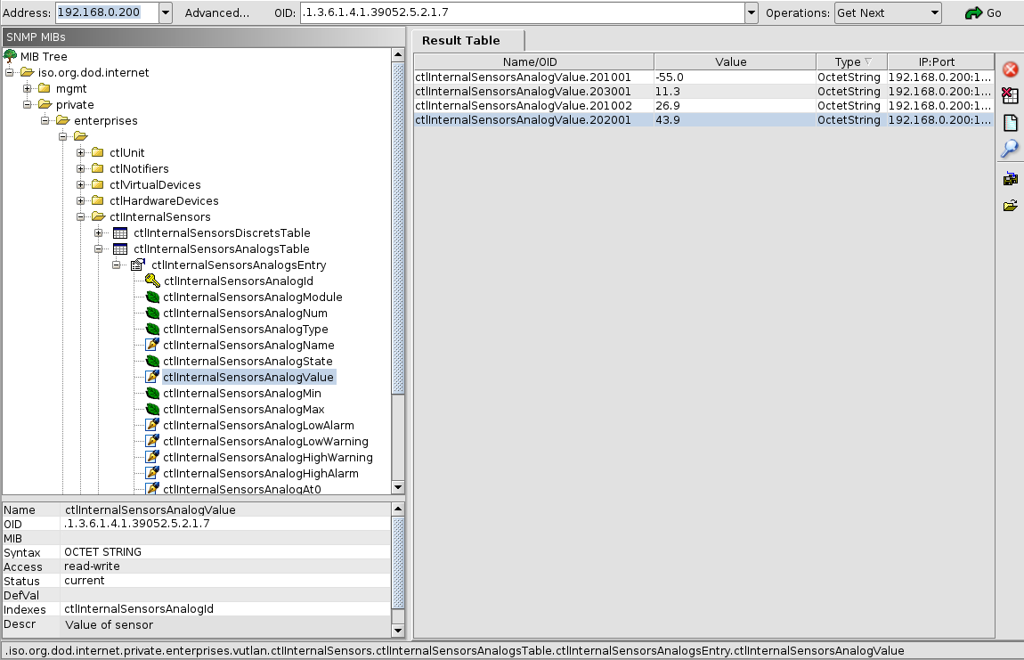The image size is (1024, 660).
Task: Sort by the Type column header
Action: tap(852, 62)
